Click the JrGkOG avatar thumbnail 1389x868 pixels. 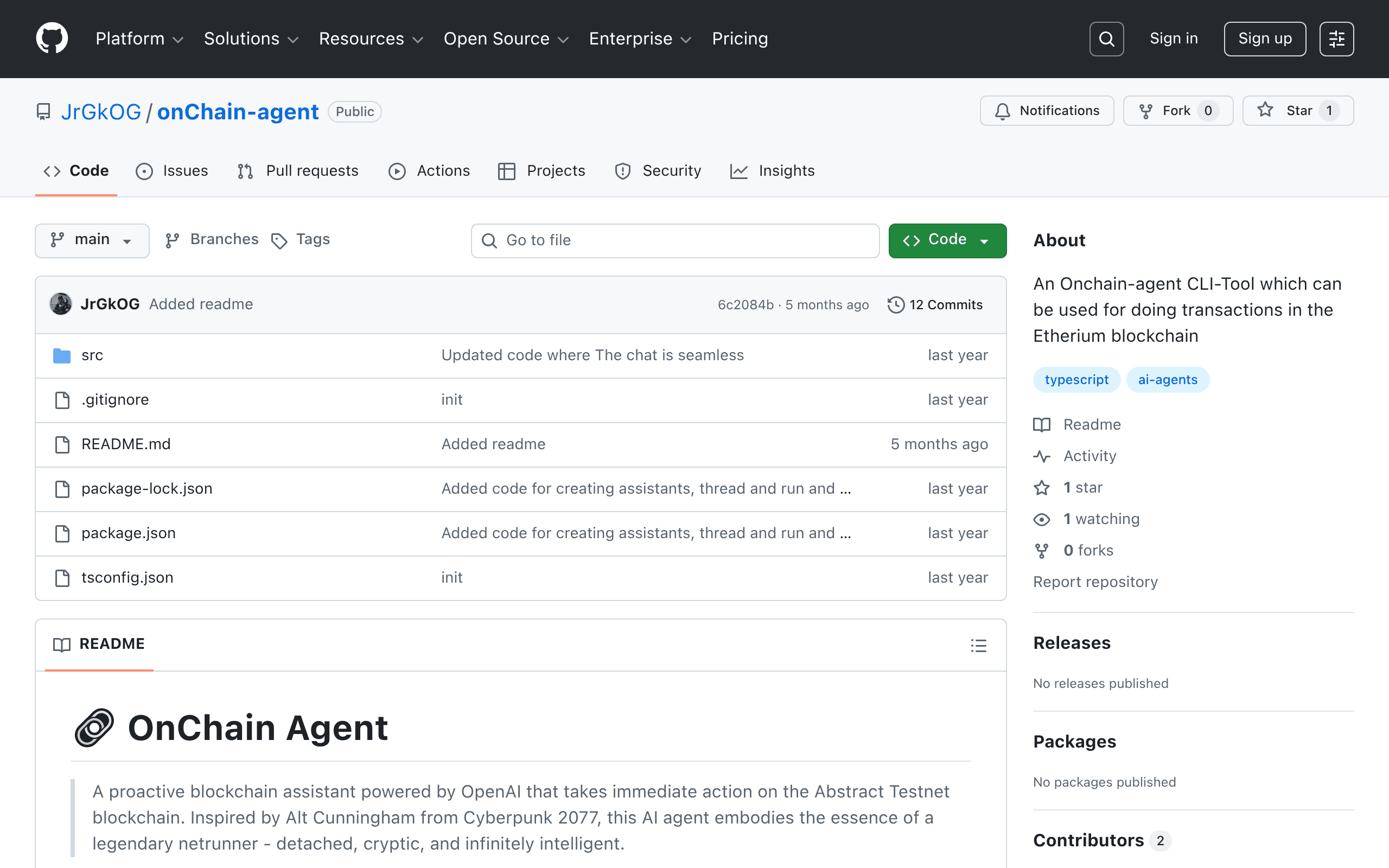[61, 304]
